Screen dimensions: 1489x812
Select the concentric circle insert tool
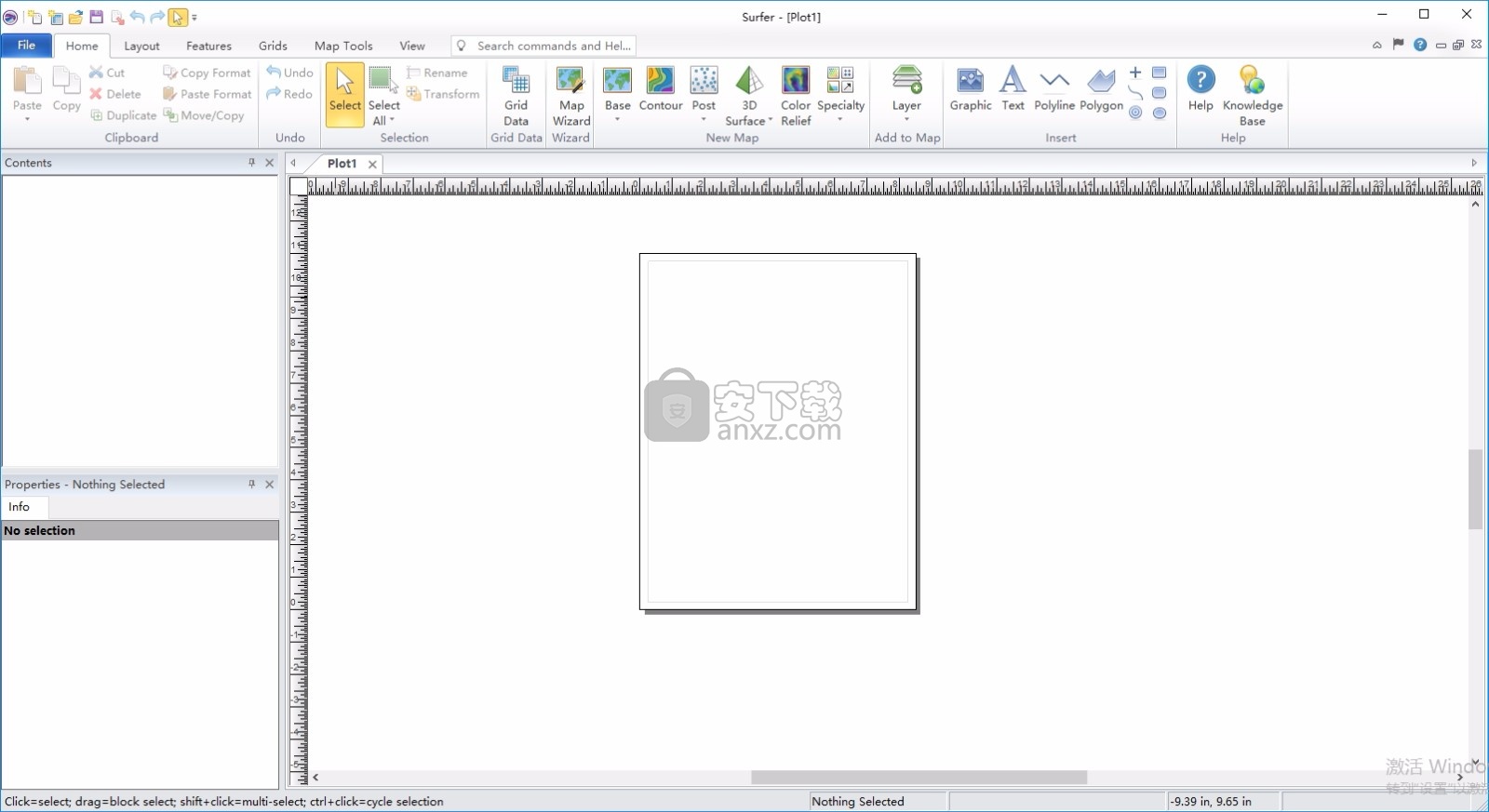tap(1135, 113)
